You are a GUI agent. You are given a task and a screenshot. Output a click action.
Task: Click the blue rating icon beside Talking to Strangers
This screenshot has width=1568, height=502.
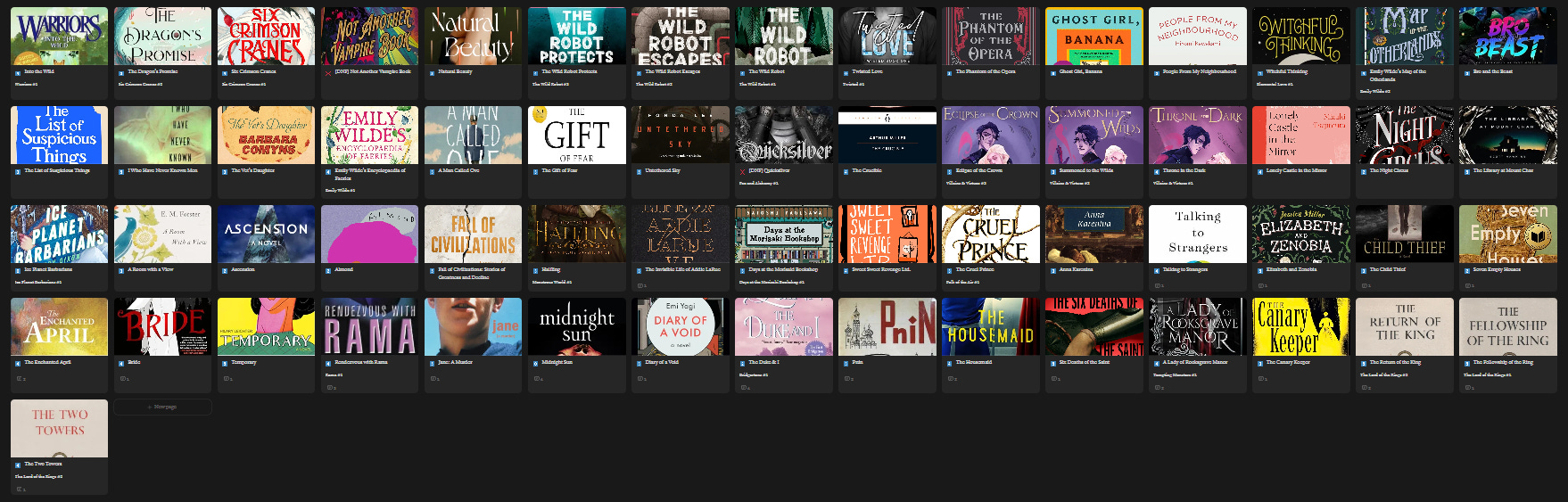[x=1156, y=269]
